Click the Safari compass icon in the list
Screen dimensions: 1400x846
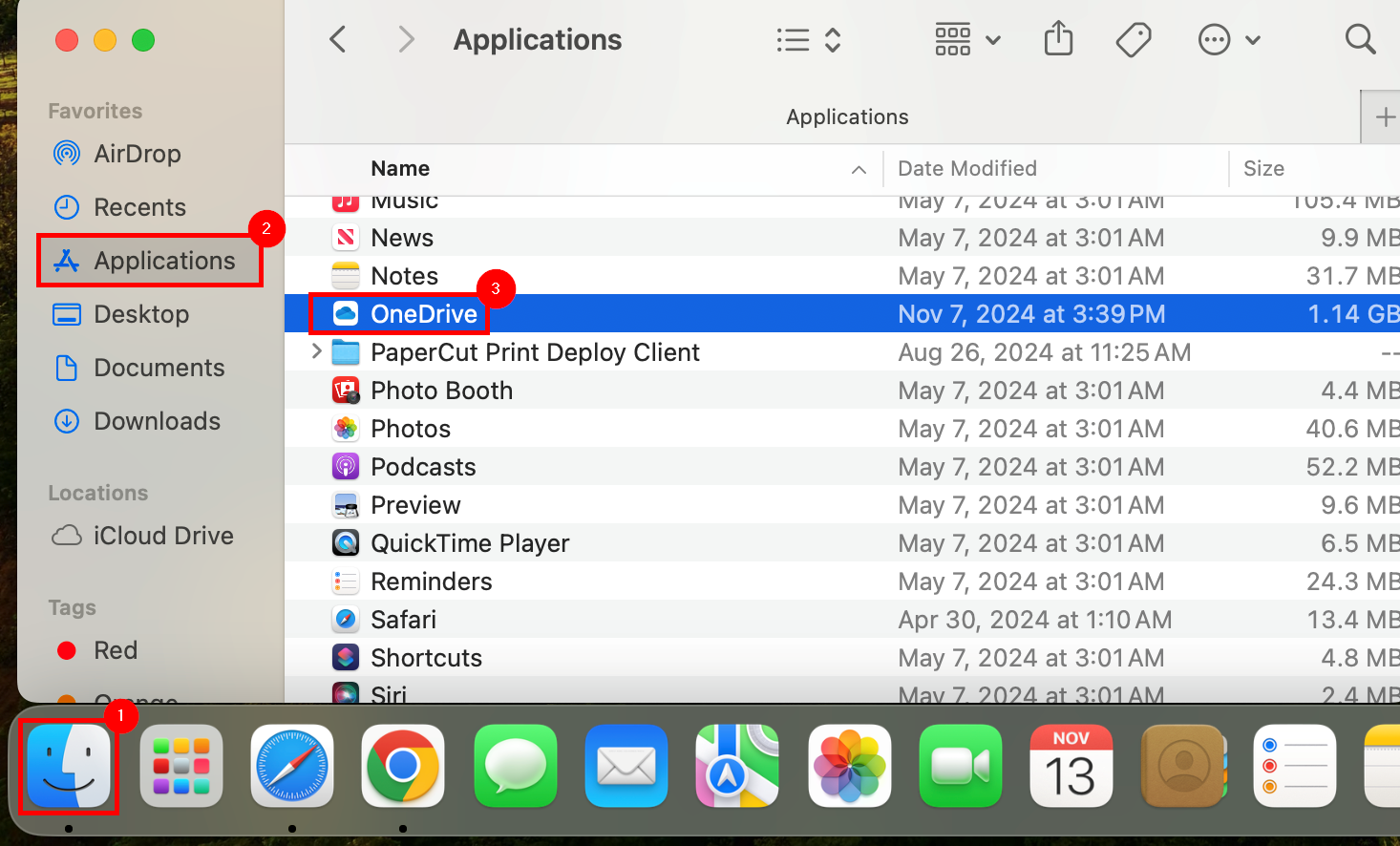click(346, 619)
